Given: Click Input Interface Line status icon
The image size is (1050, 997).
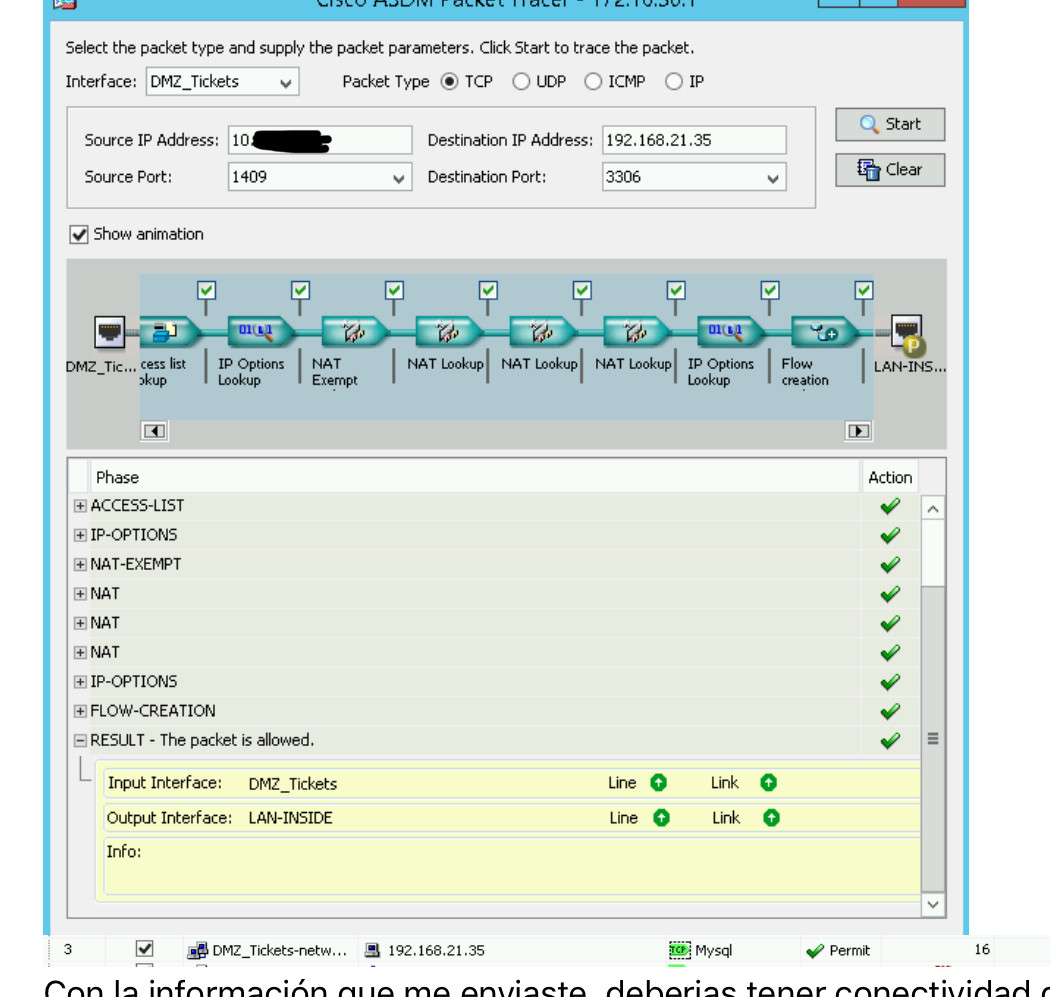Looking at the screenshot, I should (x=659, y=783).
